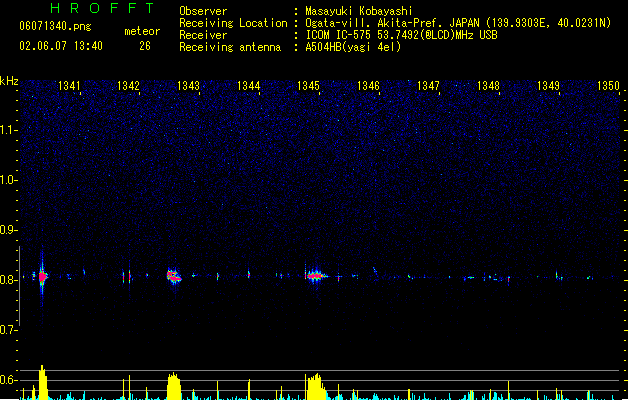629x400 pixels.
Task: Click the 1.0 kHz frequency label
Action: coord(8,179)
